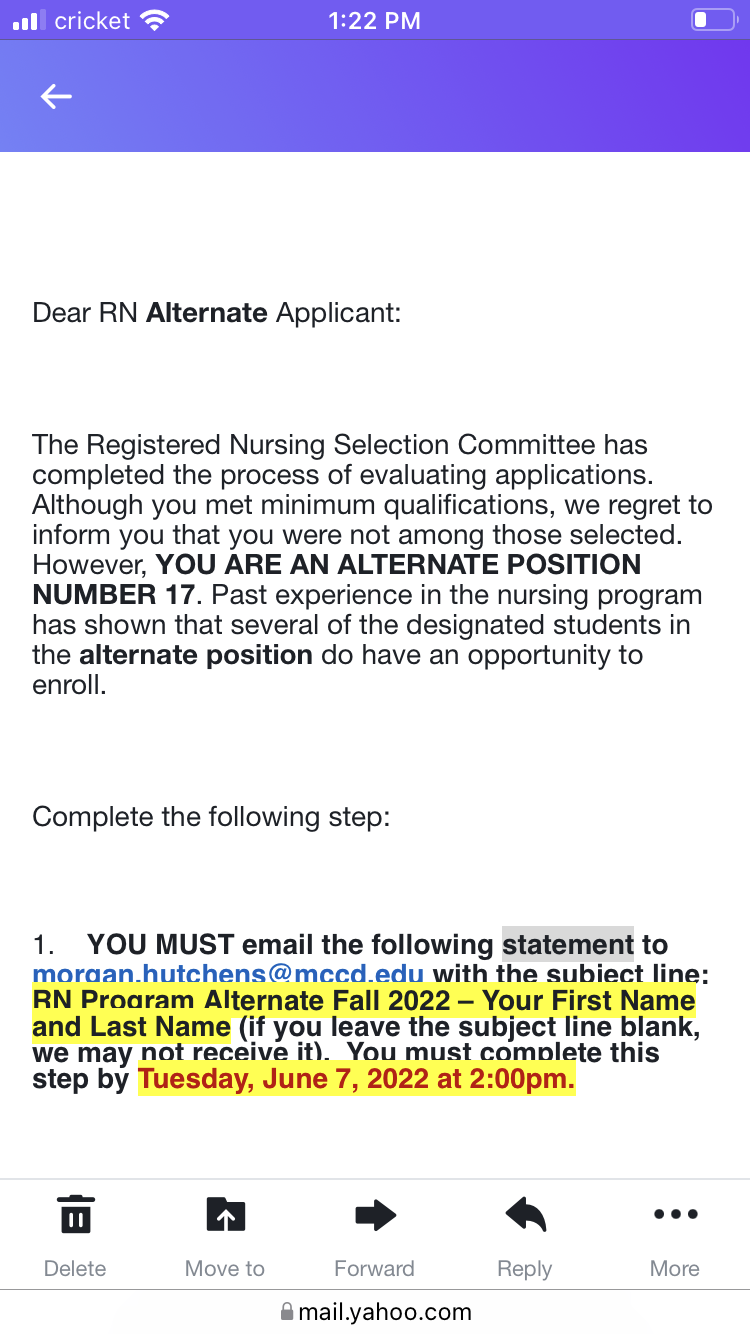
Task: Tap the 1:22 PM clock
Action: pyautogui.click(x=375, y=21)
